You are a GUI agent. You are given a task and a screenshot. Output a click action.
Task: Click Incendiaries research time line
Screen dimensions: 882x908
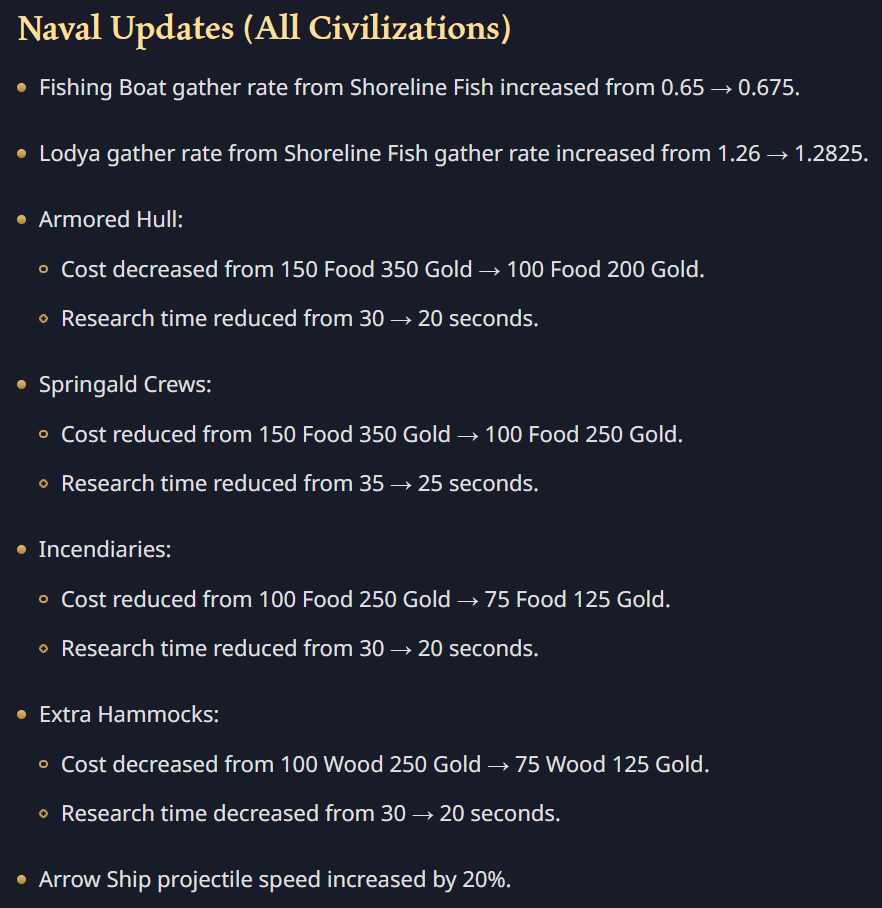(x=299, y=649)
